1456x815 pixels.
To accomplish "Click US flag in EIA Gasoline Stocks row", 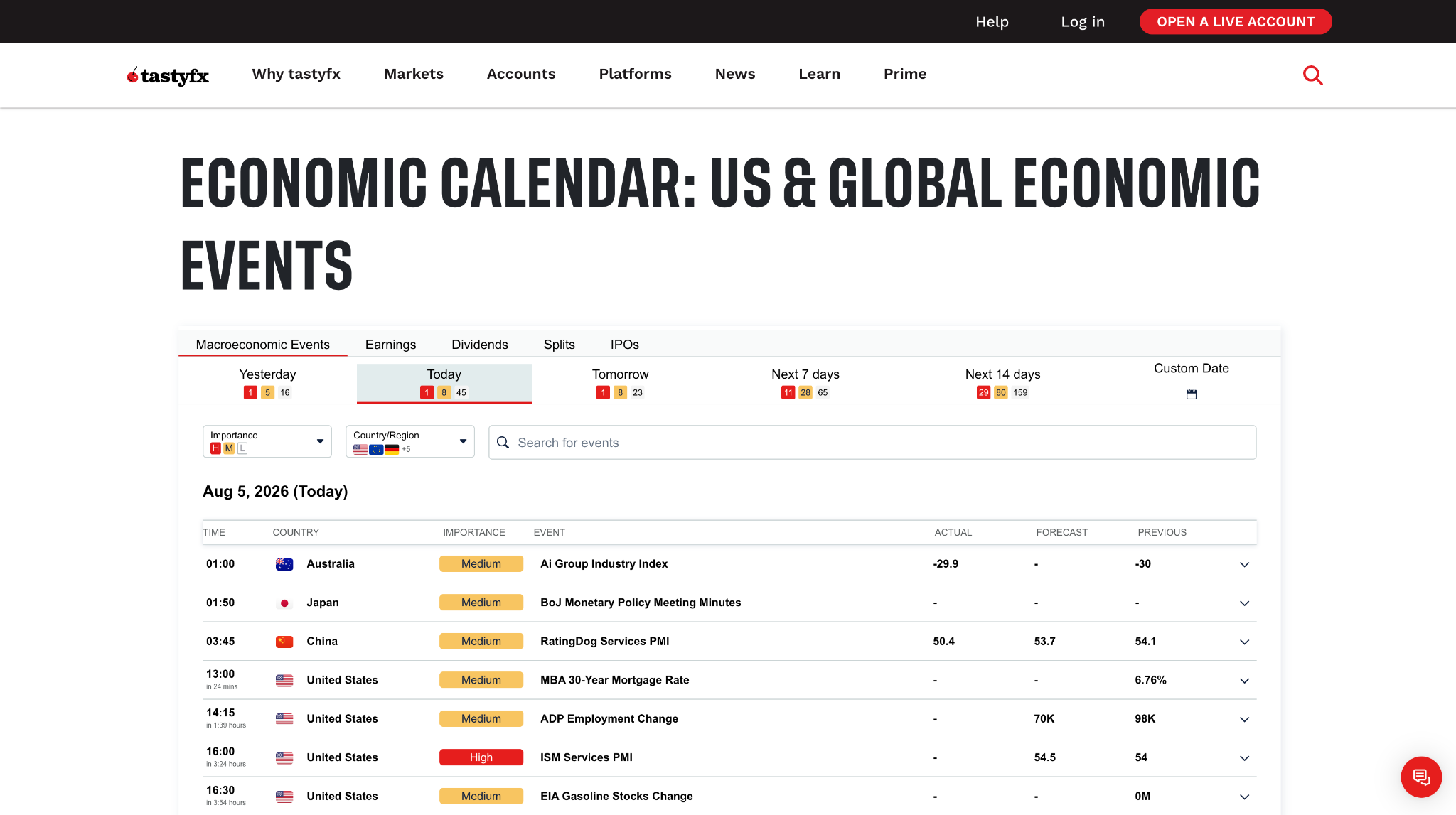I will 284,797.
